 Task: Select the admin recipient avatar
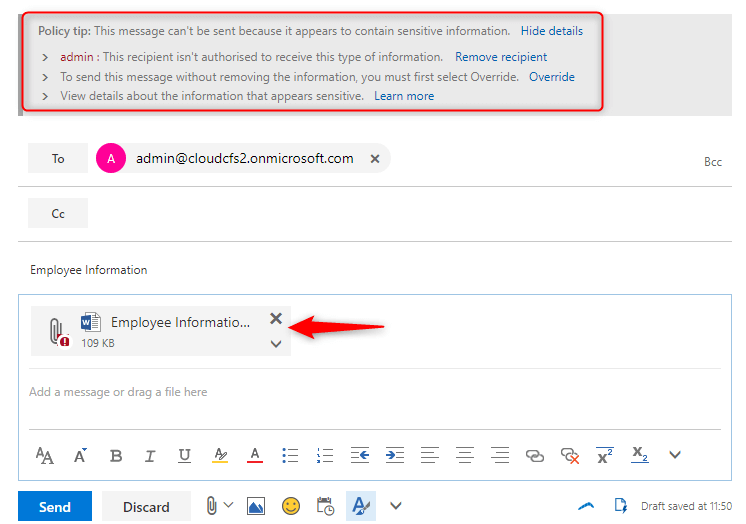click(111, 158)
